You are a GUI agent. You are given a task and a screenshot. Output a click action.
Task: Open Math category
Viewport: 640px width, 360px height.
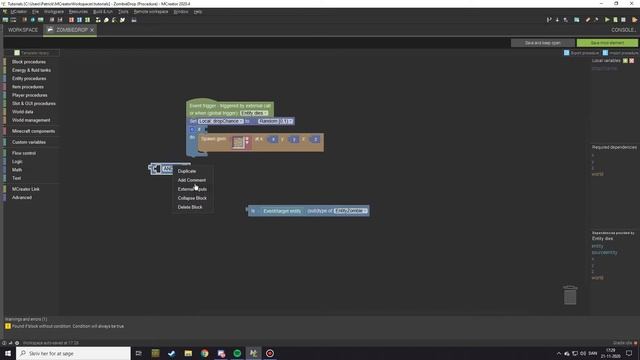tap(17, 170)
